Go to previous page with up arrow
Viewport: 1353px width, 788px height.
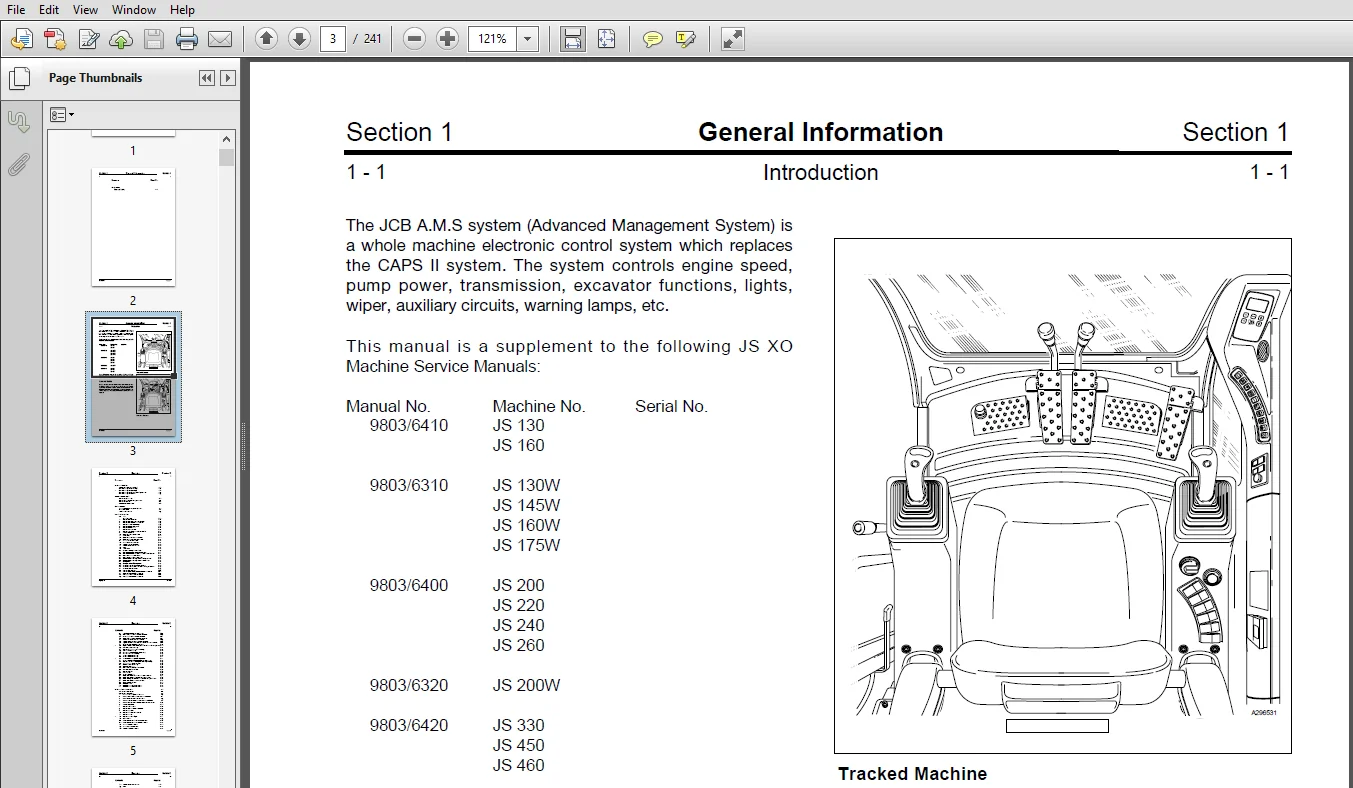pyautogui.click(x=266, y=39)
